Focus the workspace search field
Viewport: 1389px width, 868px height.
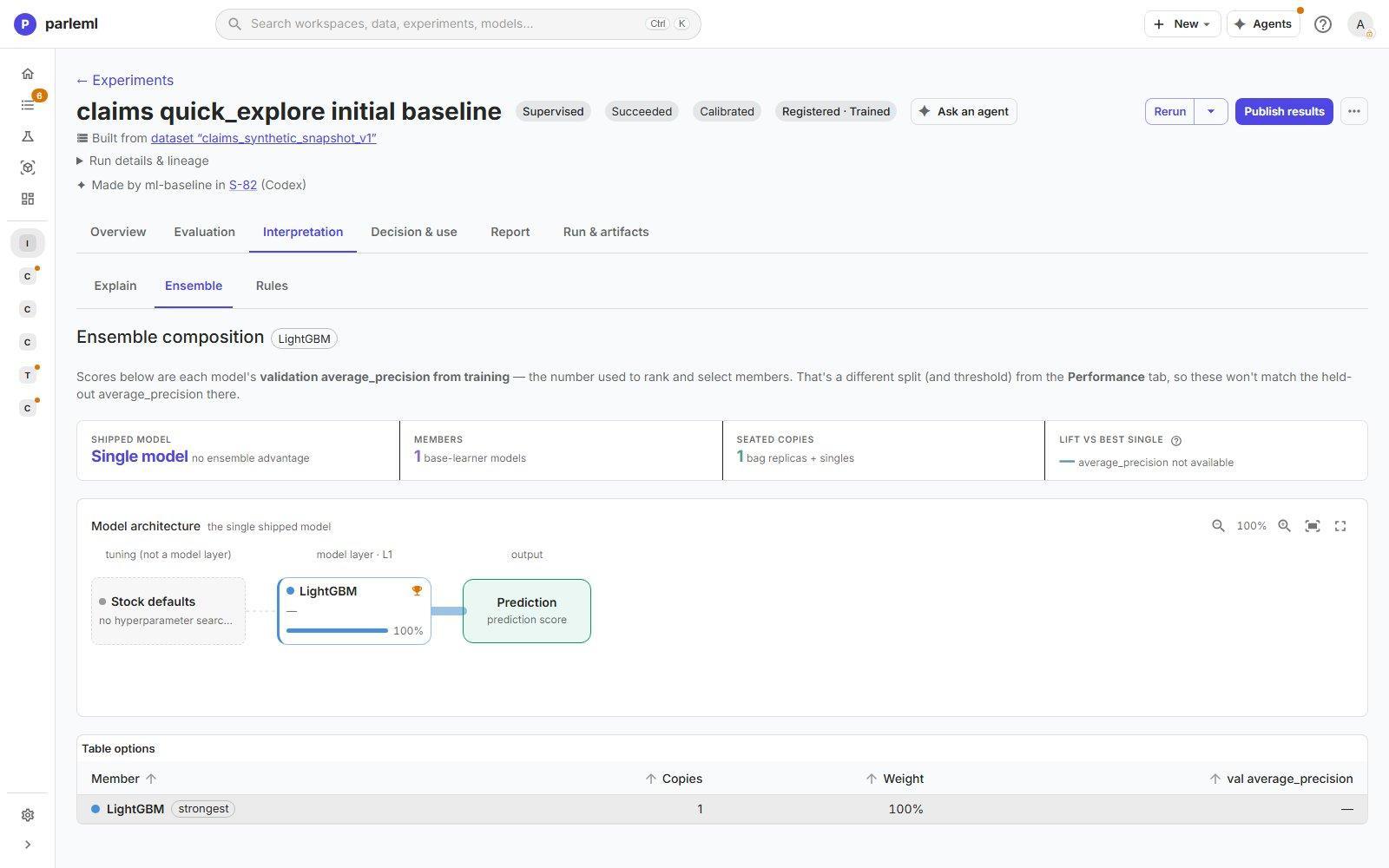458,24
